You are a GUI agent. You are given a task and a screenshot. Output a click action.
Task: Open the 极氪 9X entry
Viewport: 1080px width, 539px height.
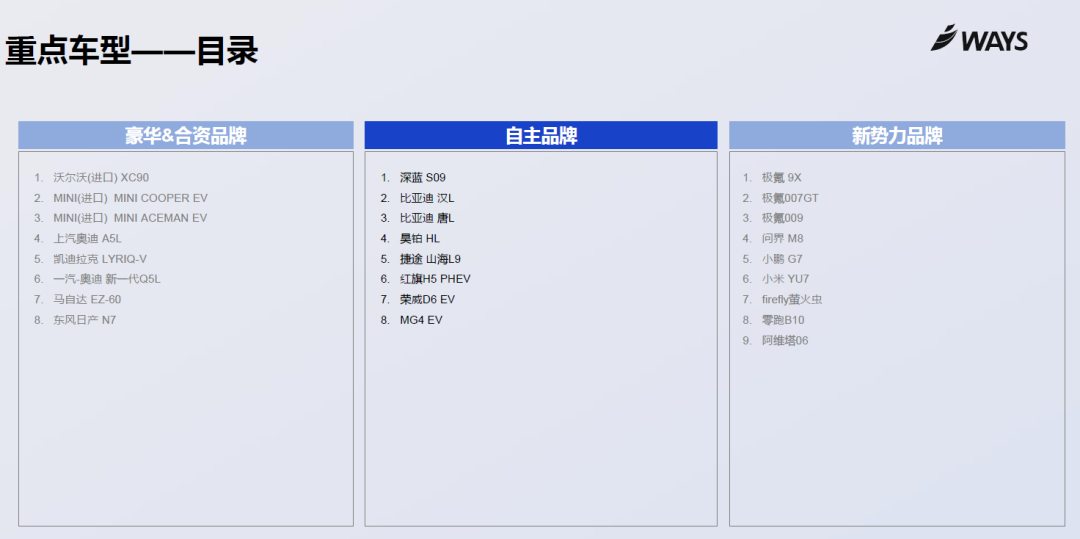[x=782, y=178]
